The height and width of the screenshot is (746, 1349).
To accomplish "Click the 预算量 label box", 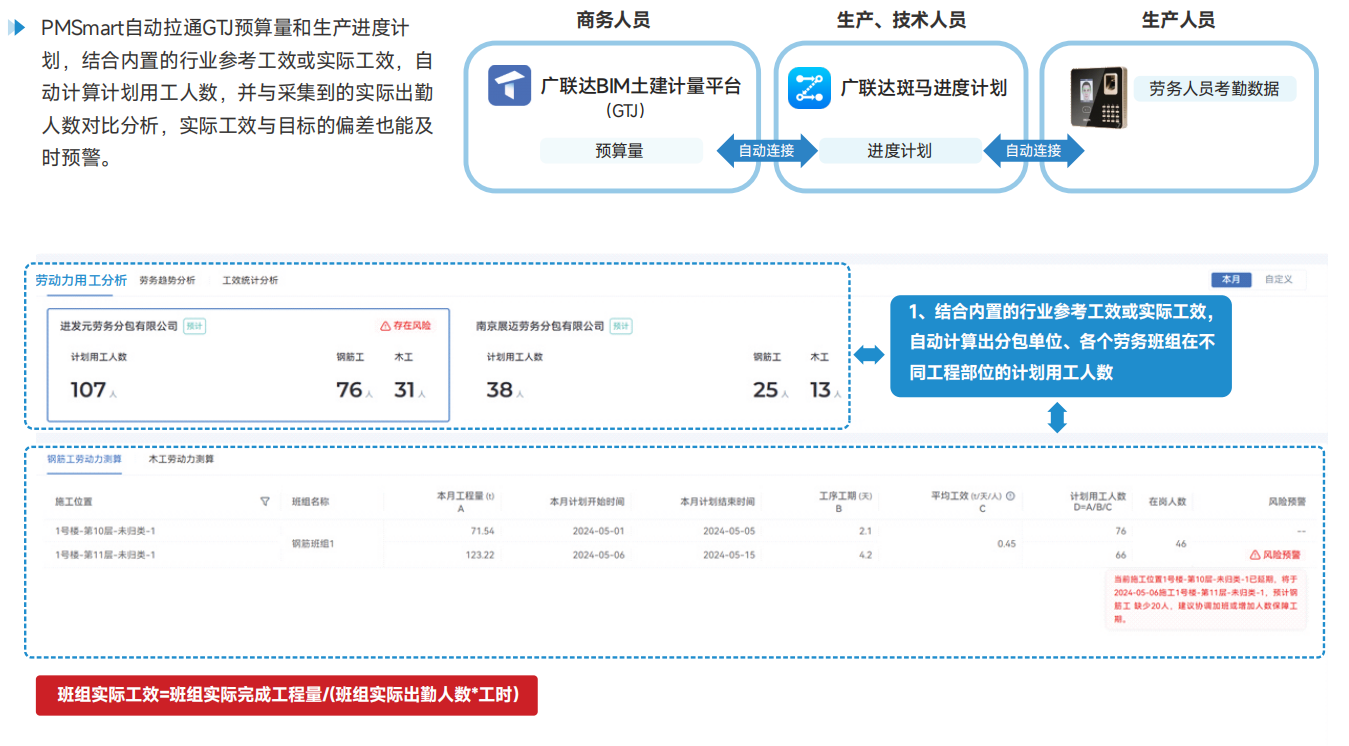I will tap(619, 151).
